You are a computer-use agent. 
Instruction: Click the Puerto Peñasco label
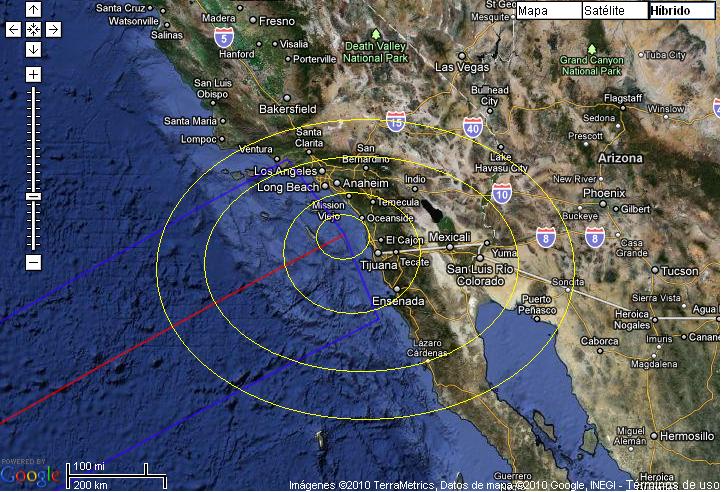(537, 305)
